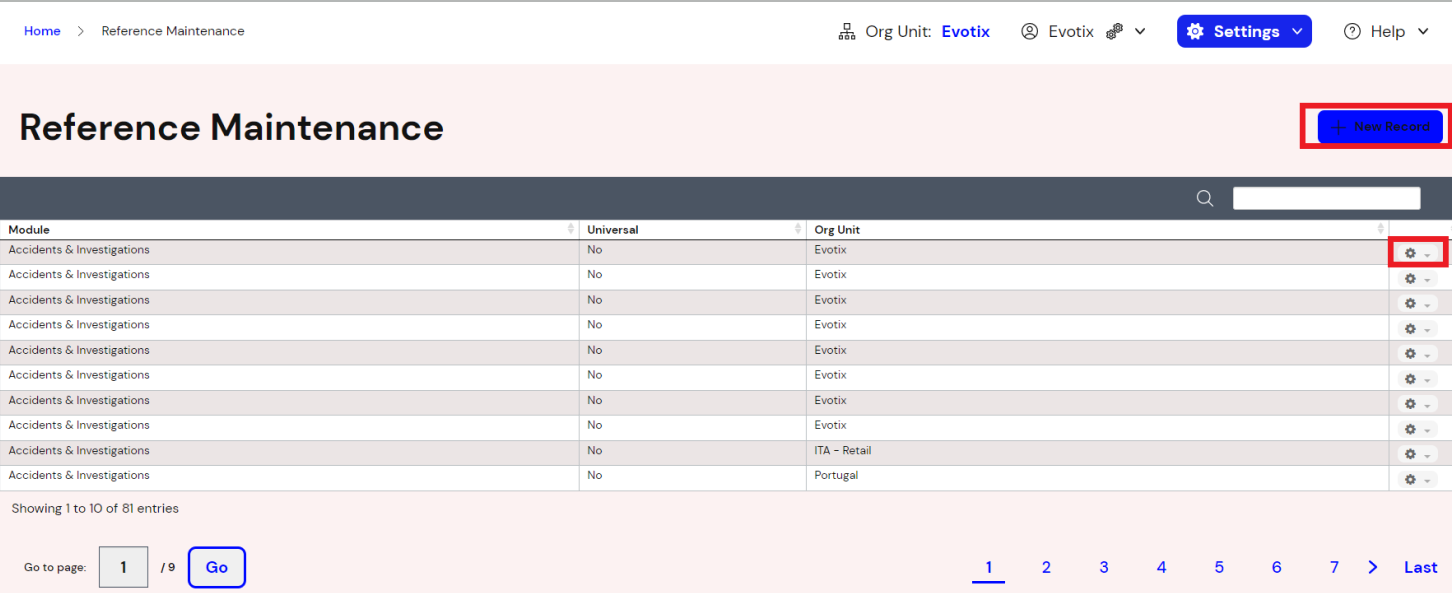Jump to page 5 in pagination

click(1219, 567)
